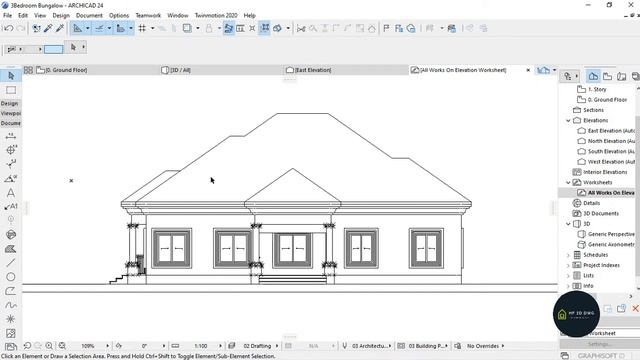Select the Angle Dimension tool
640x360 pixels.
pyautogui.click(x=11, y=178)
